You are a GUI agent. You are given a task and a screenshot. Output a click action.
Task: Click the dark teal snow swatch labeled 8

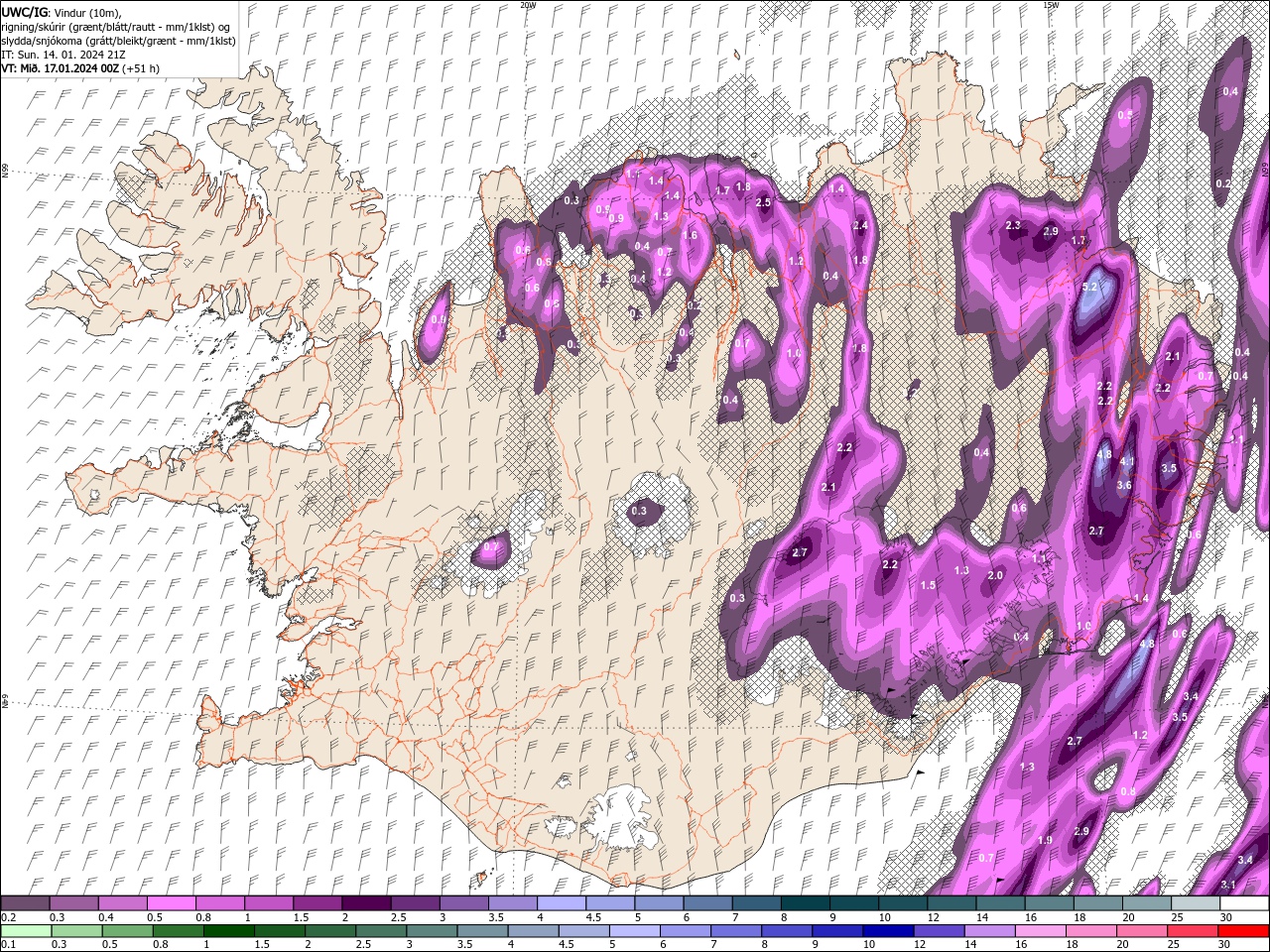pyautogui.click(x=805, y=903)
